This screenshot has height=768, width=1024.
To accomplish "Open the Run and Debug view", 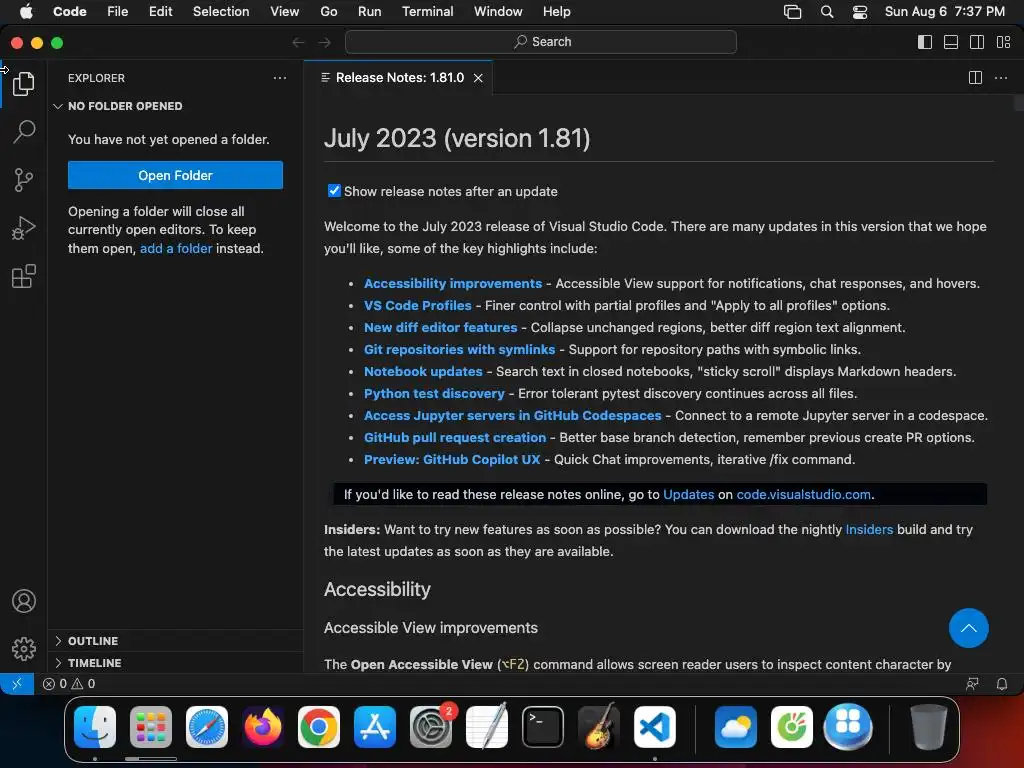I will click(x=24, y=228).
